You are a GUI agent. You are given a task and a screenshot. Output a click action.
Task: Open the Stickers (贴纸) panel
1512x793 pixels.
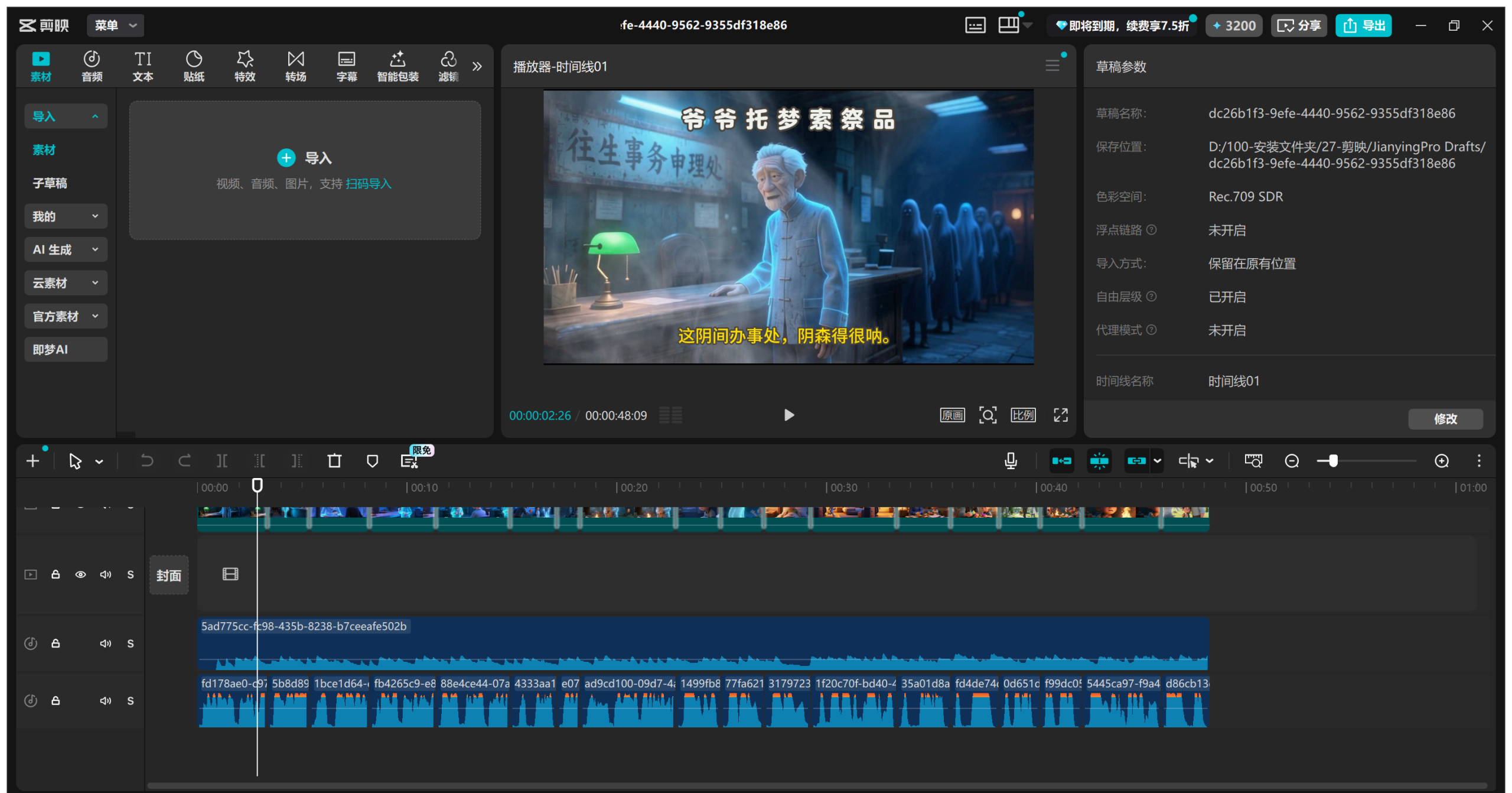[194, 66]
